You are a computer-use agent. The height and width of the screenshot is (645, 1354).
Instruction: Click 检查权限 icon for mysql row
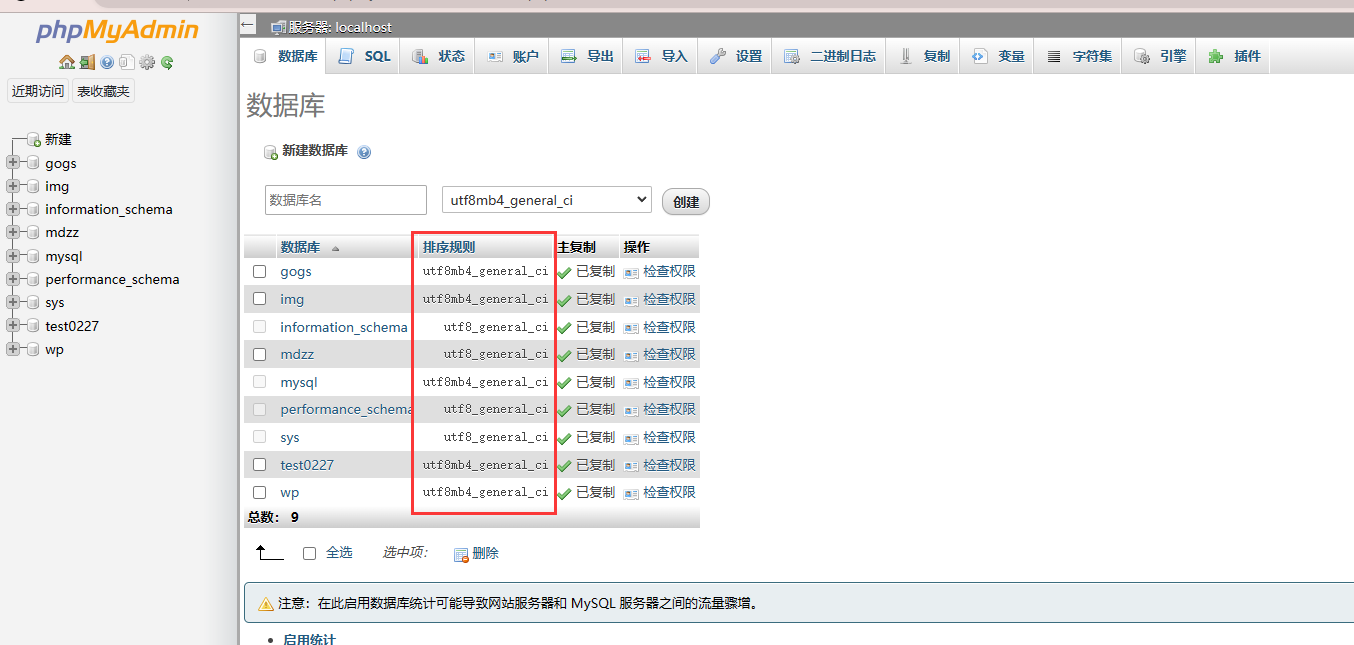(631, 382)
